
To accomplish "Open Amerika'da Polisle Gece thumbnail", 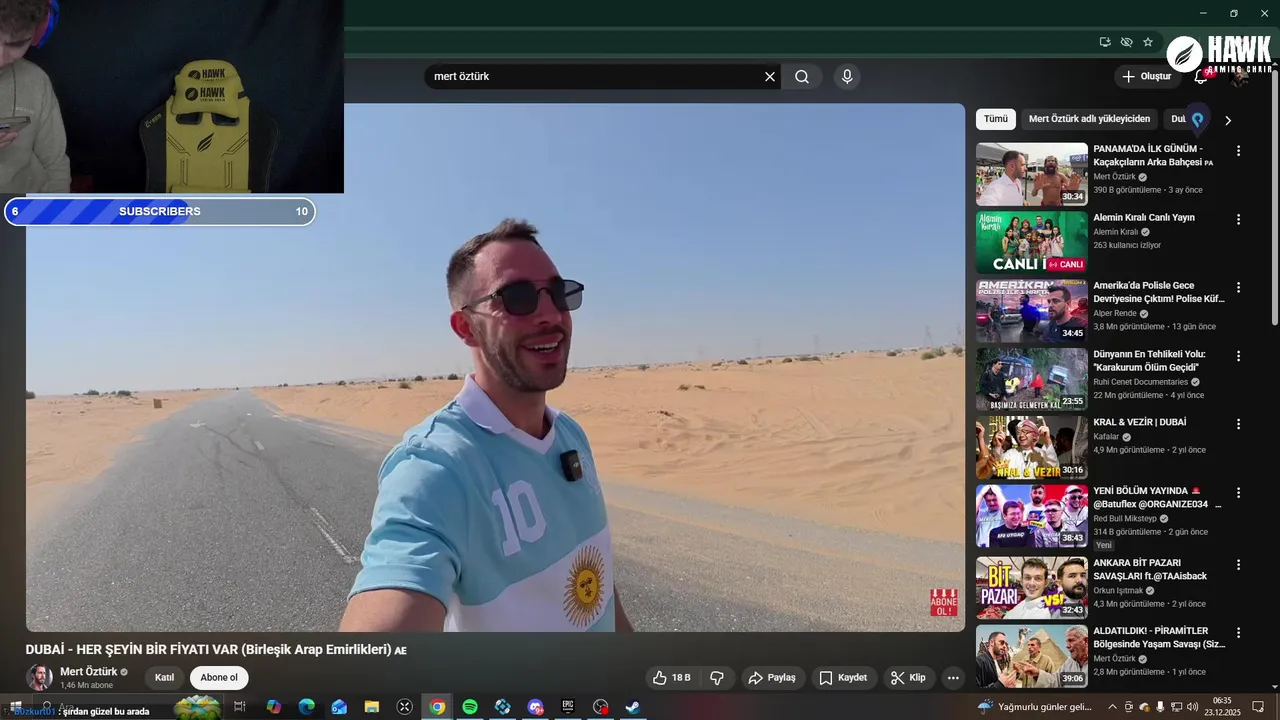I will coord(1032,310).
